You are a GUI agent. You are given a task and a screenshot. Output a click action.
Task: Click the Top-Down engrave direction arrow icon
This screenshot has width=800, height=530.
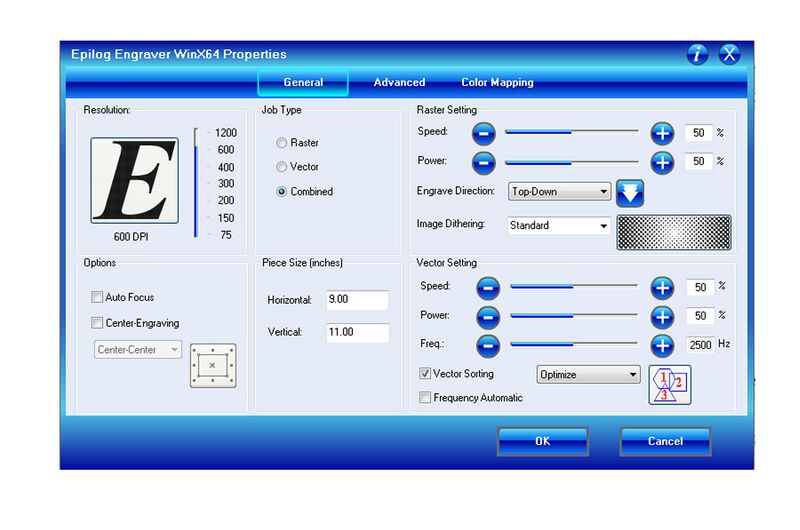pyautogui.click(x=630, y=193)
